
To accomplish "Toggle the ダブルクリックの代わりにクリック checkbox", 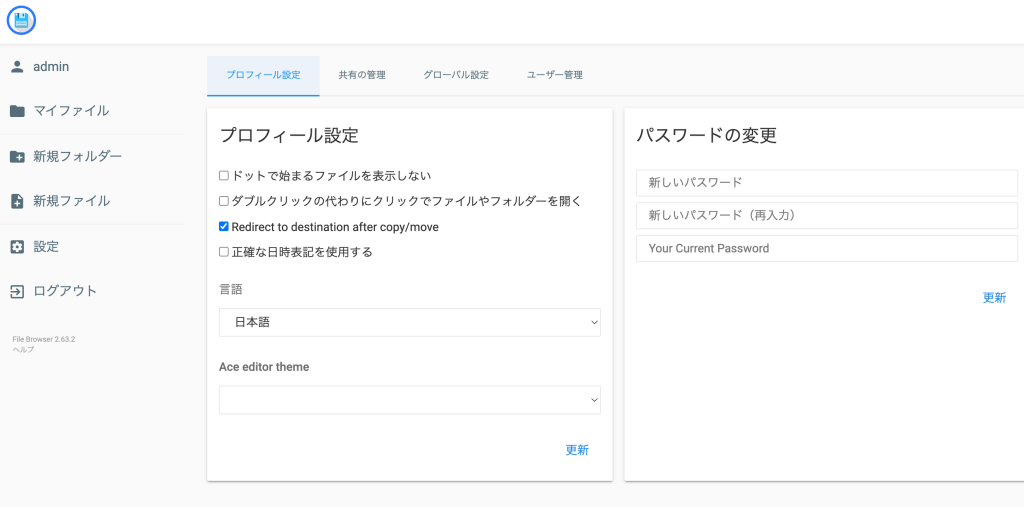I will coord(224,201).
